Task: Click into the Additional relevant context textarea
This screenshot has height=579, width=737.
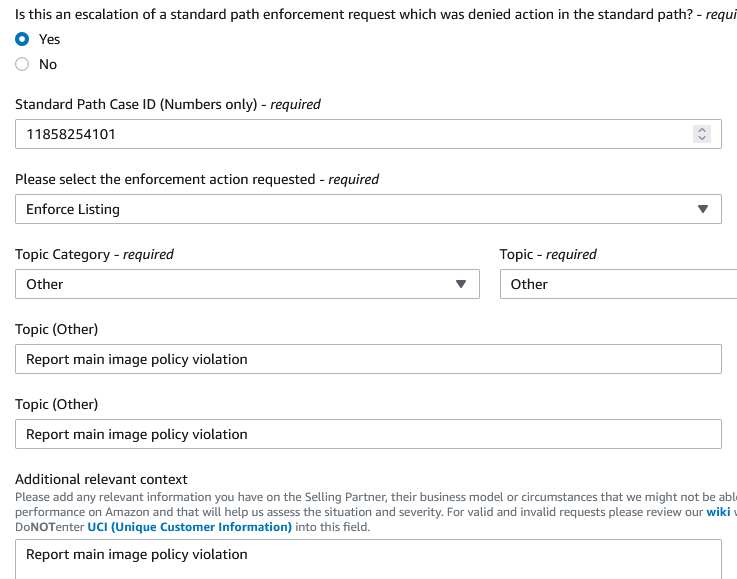Action: pyautogui.click(x=368, y=558)
